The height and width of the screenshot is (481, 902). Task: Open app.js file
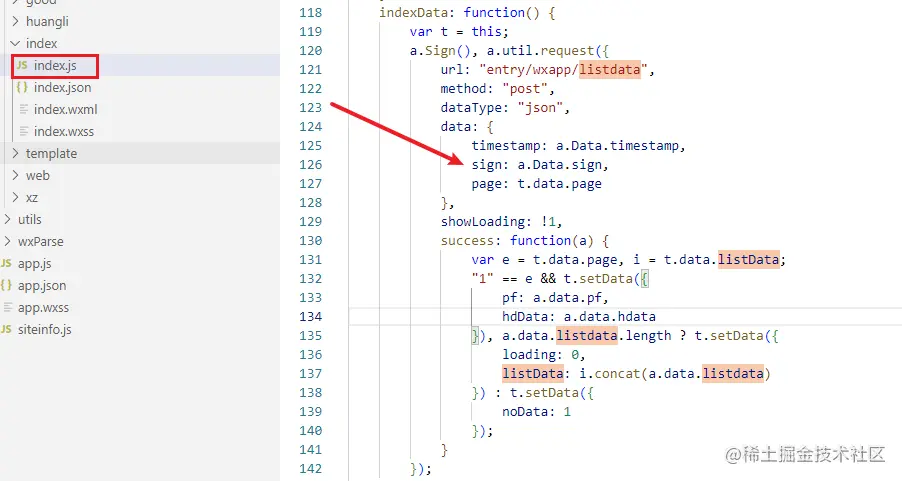35,264
